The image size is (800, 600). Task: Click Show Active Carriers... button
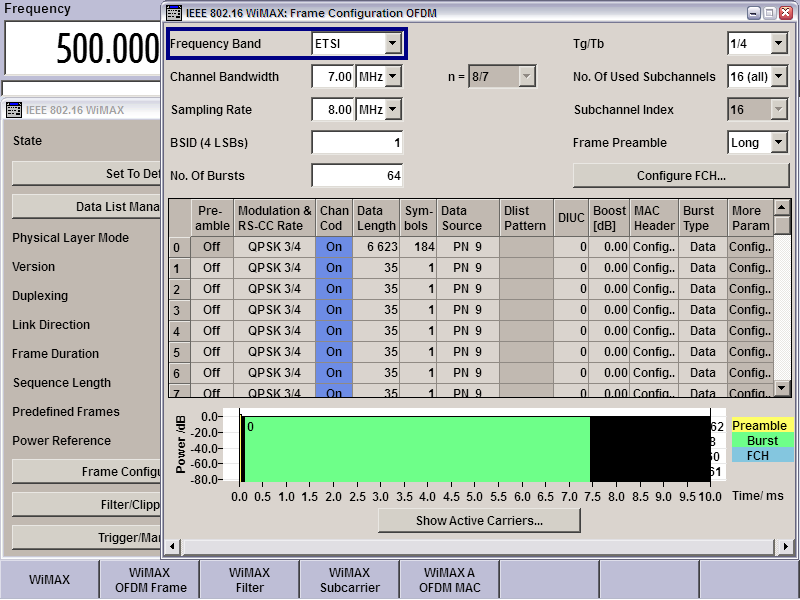pos(479,521)
